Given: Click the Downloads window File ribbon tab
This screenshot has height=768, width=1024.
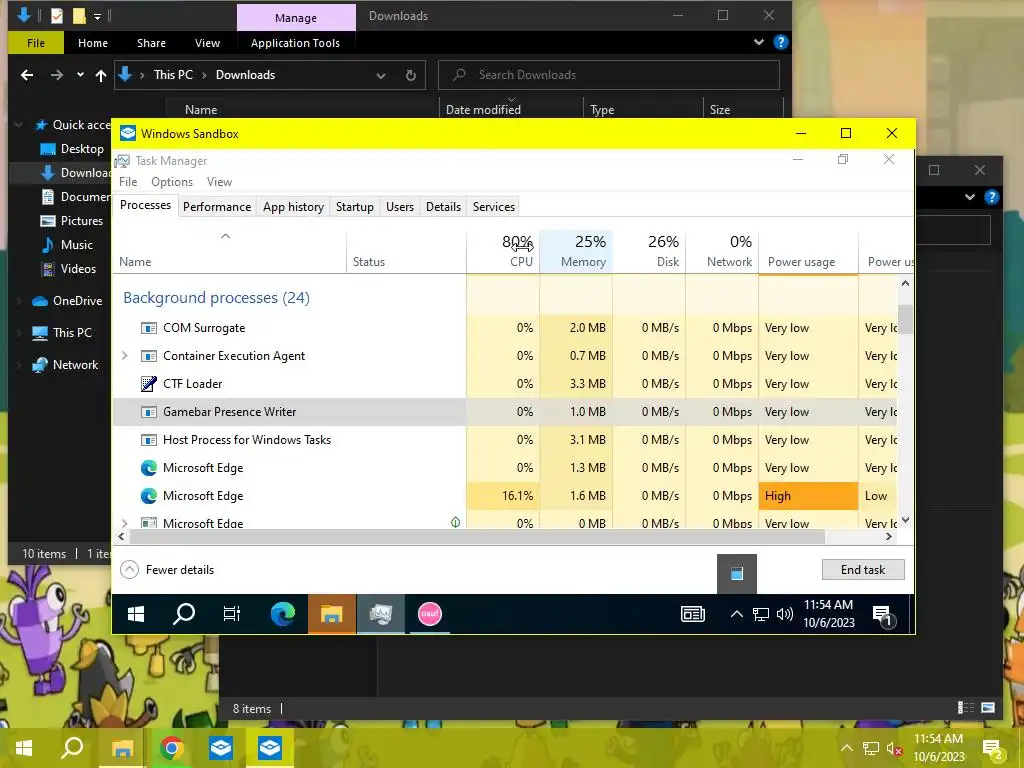Looking at the screenshot, I should point(36,43).
